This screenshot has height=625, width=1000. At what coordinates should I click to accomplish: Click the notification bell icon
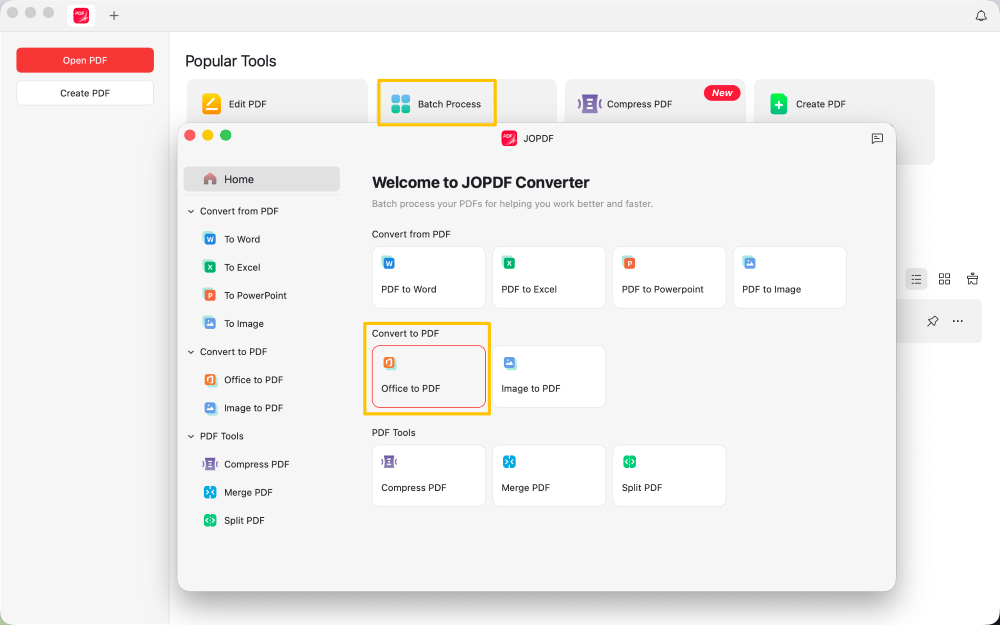[x=981, y=16]
